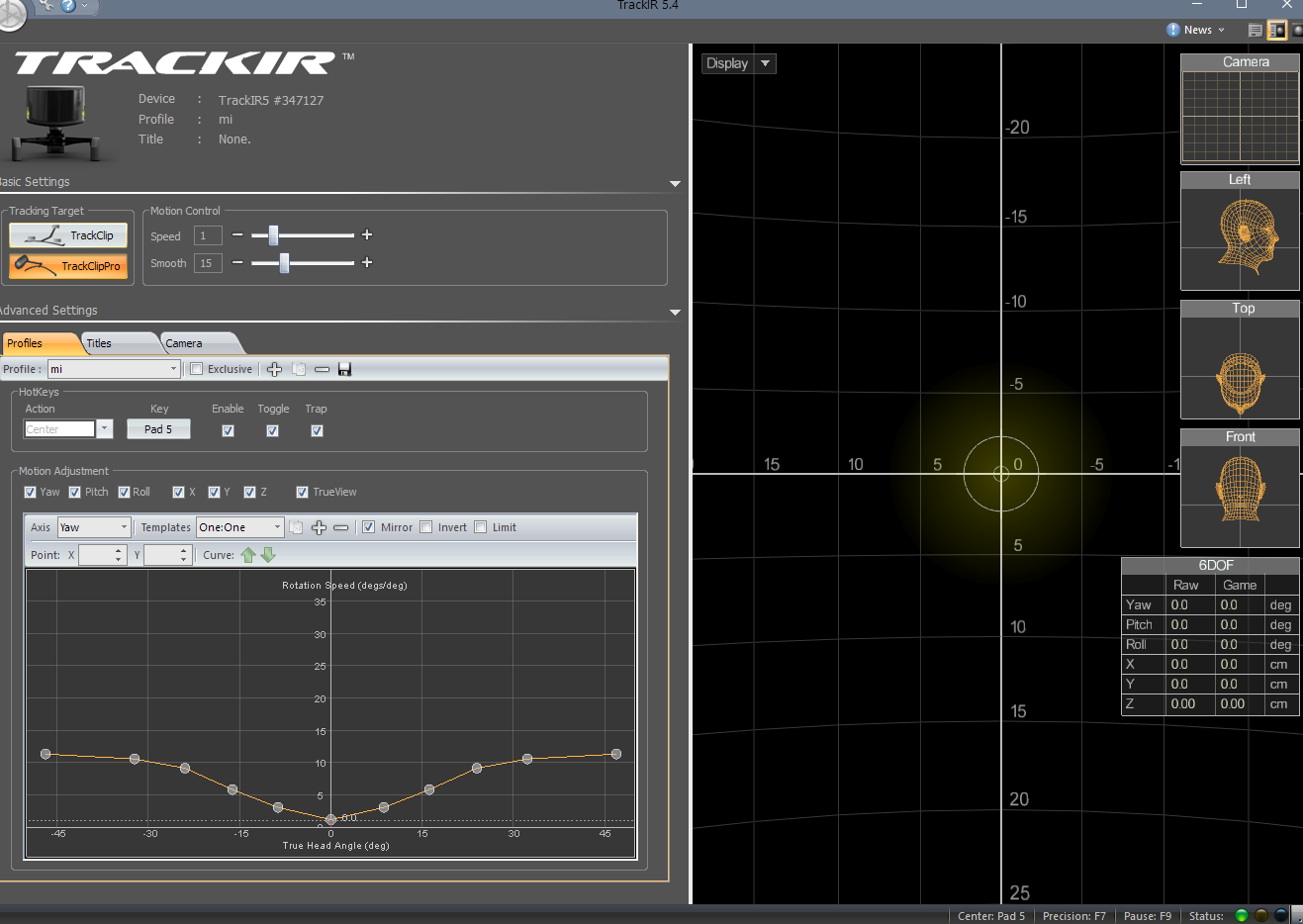Remove curve point with minus icon
This screenshot has width=1303, height=924.
pyautogui.click(x=340, y=527)
